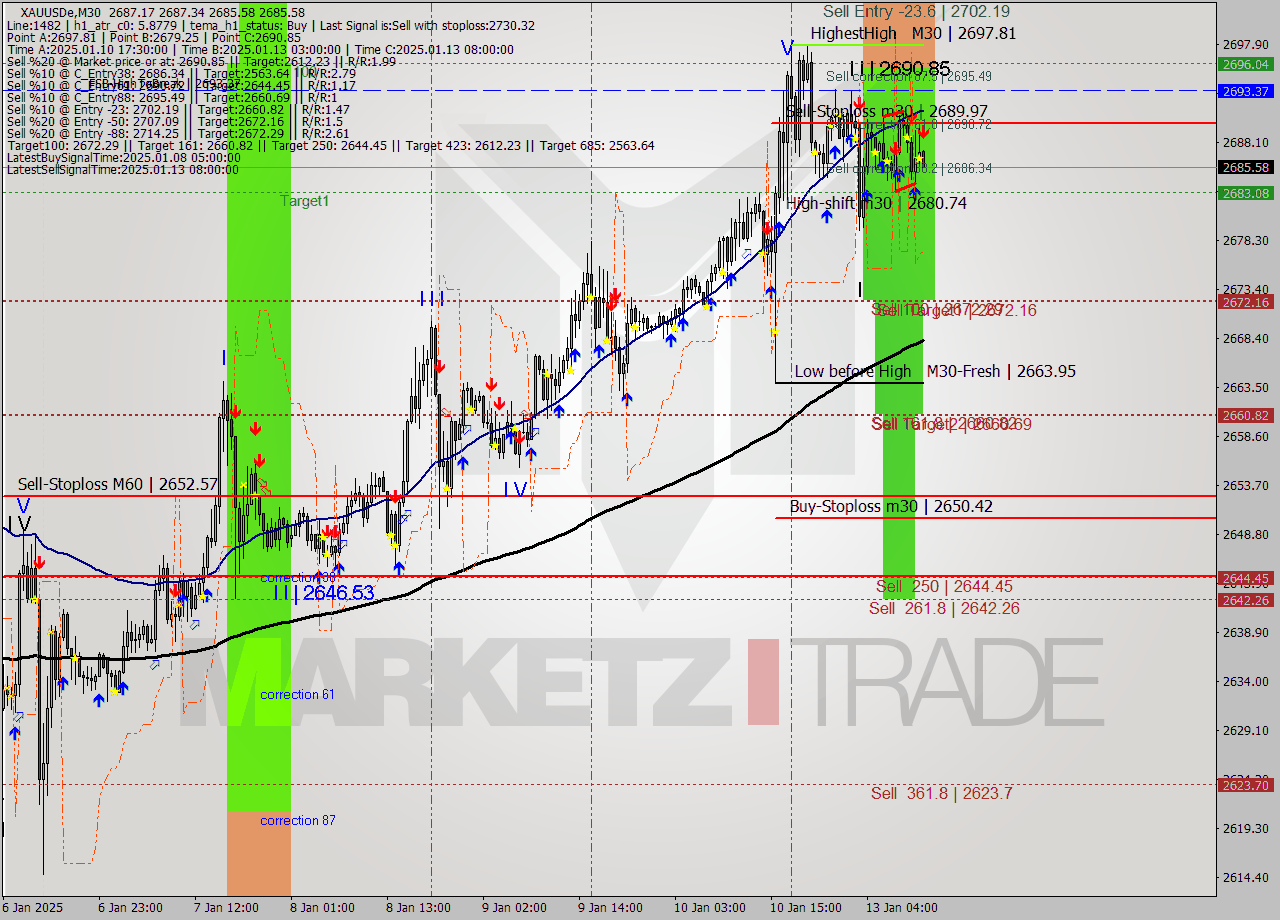This screenshot has width=1280, height=920.
Task: Click the red 2623.70 price tag
Action: [1245, 785]
